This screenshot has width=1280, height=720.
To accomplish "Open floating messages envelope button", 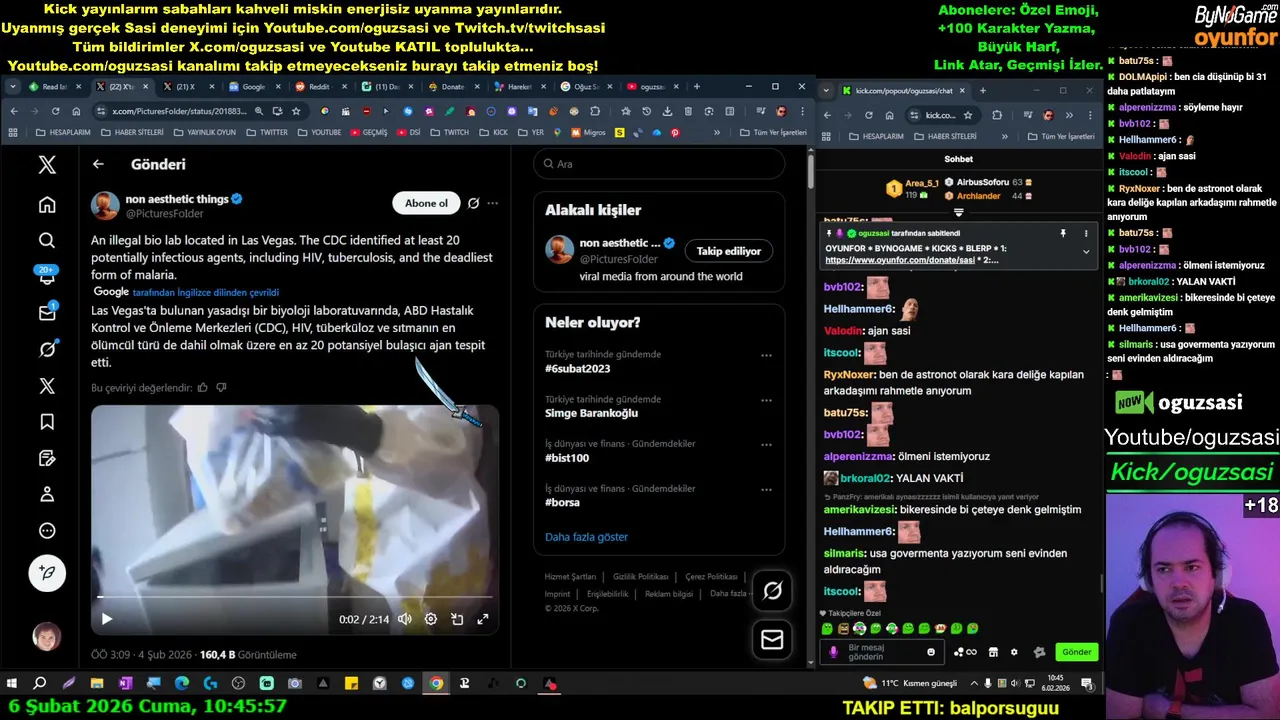I will pyautogui.click(x=772, y=639).
